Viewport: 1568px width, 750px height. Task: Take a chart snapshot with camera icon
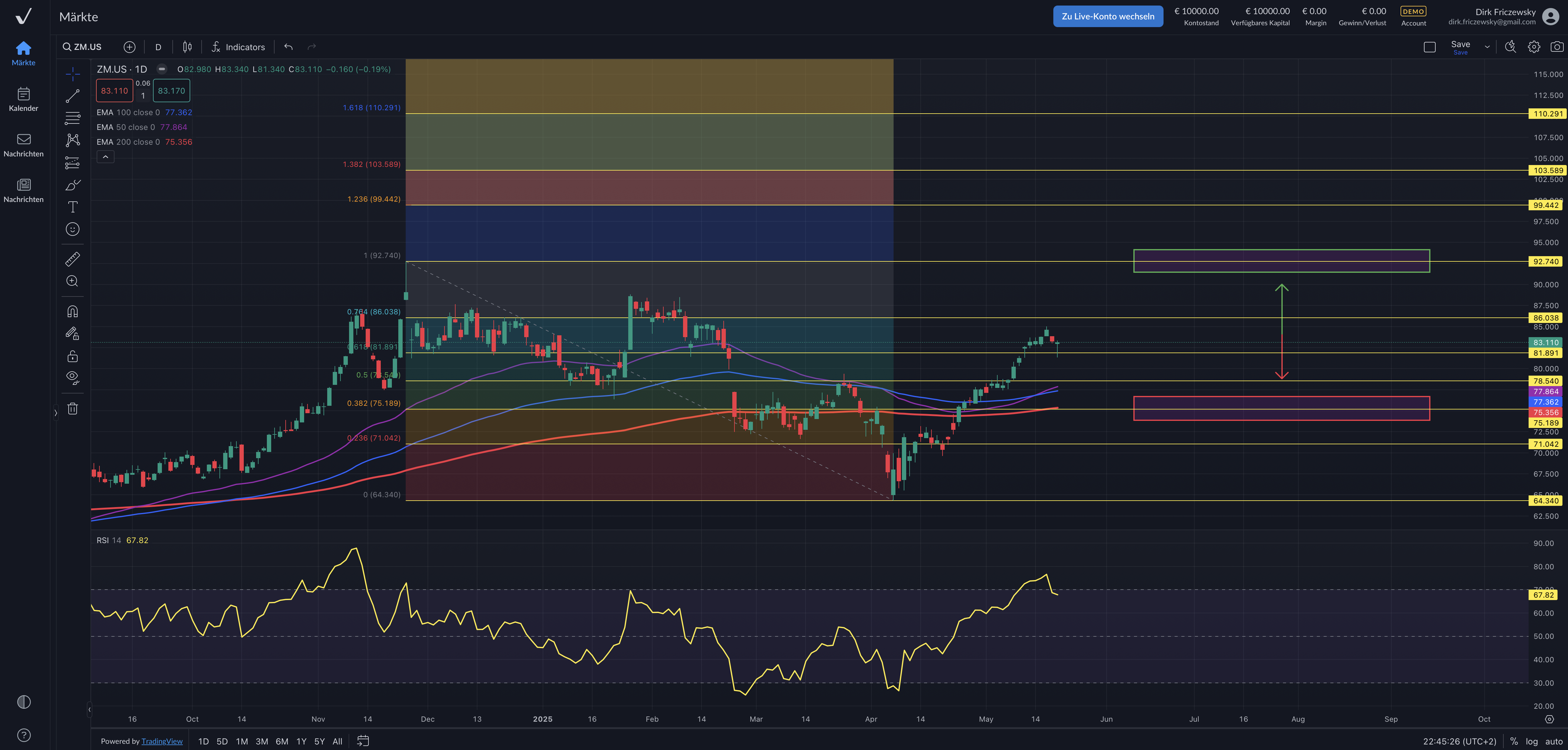1556,47
